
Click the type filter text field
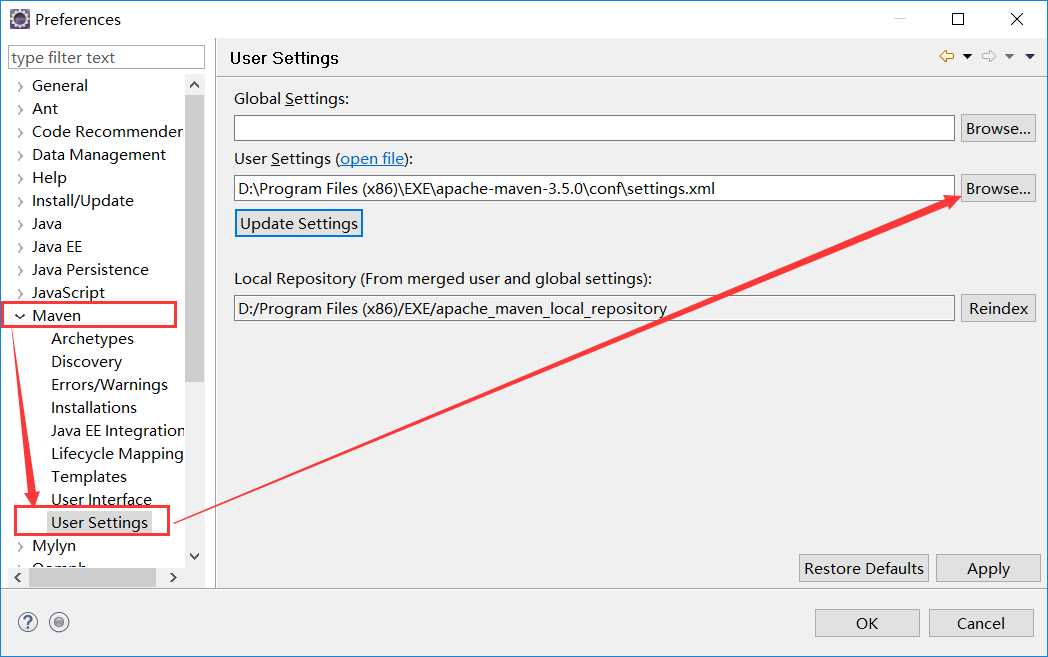pyautogui.click(x=106, y=57)
